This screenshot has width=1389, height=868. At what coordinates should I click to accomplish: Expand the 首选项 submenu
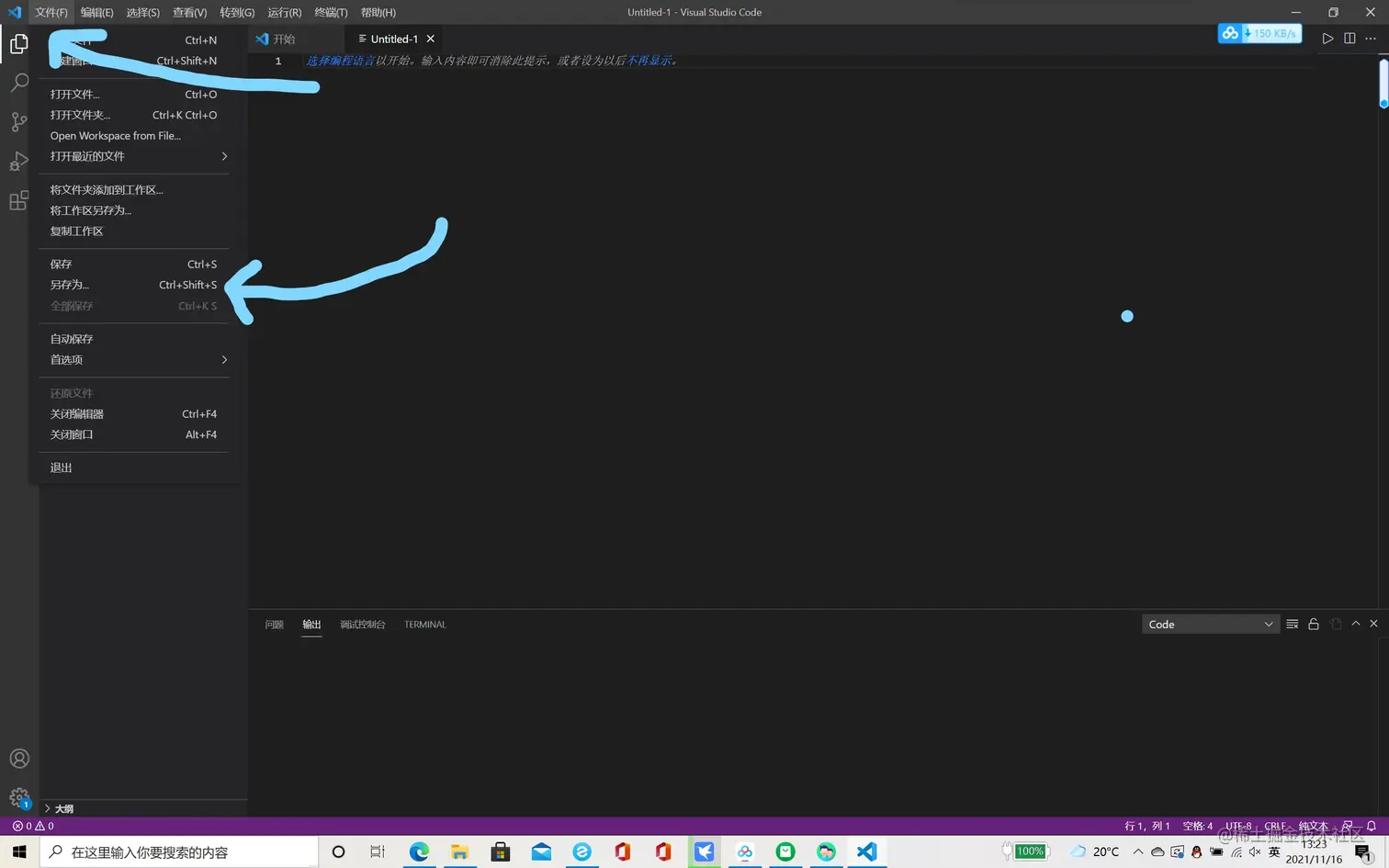click(134, 360)
